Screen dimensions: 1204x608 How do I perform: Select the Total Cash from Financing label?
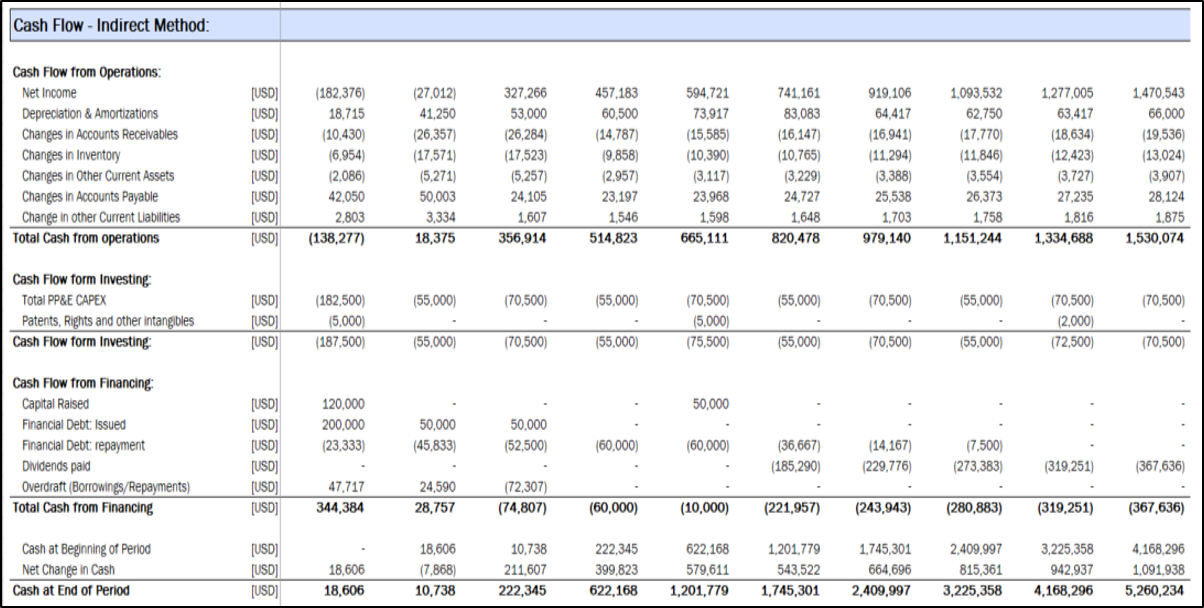pyautogui.click(x=83, y=508)
